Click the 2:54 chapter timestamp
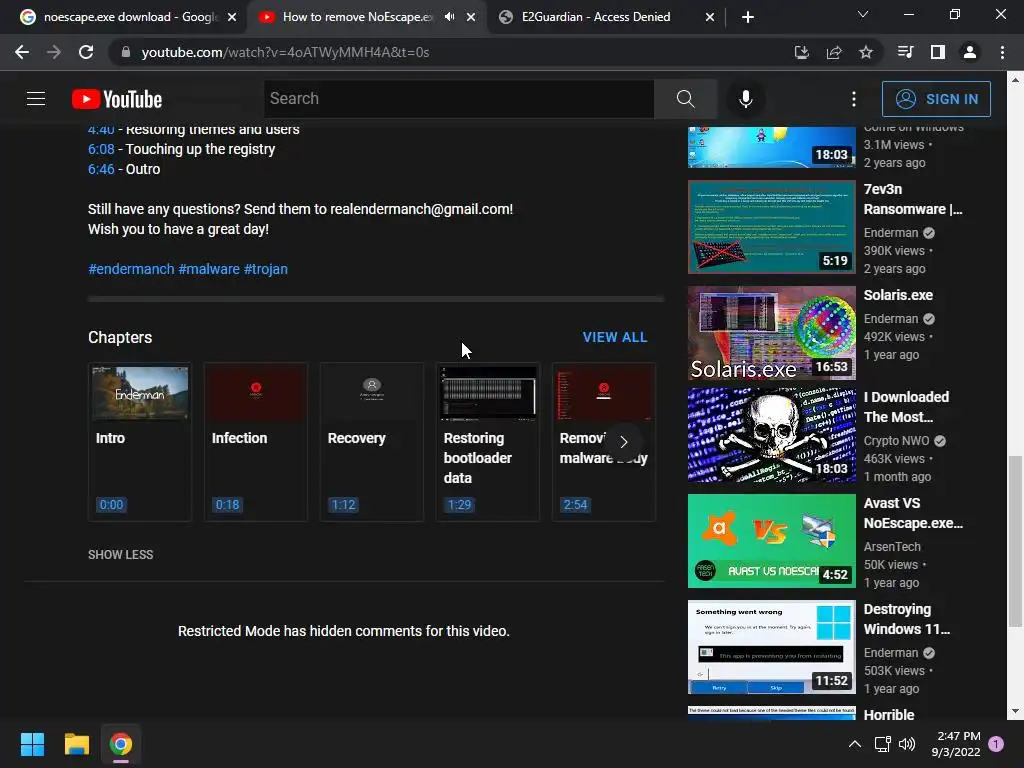 575,505
